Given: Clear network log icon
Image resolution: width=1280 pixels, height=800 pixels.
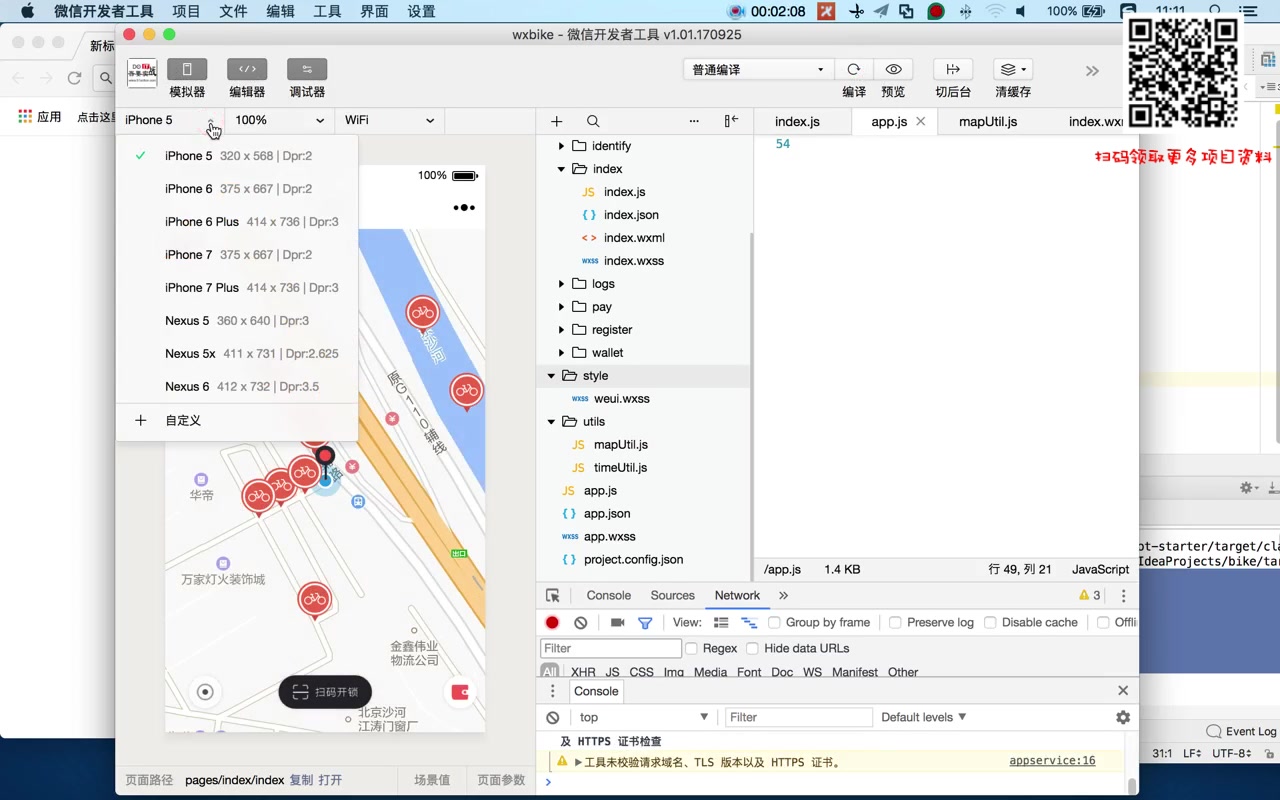Looking at the screenshot, I should tap(581, 622).
